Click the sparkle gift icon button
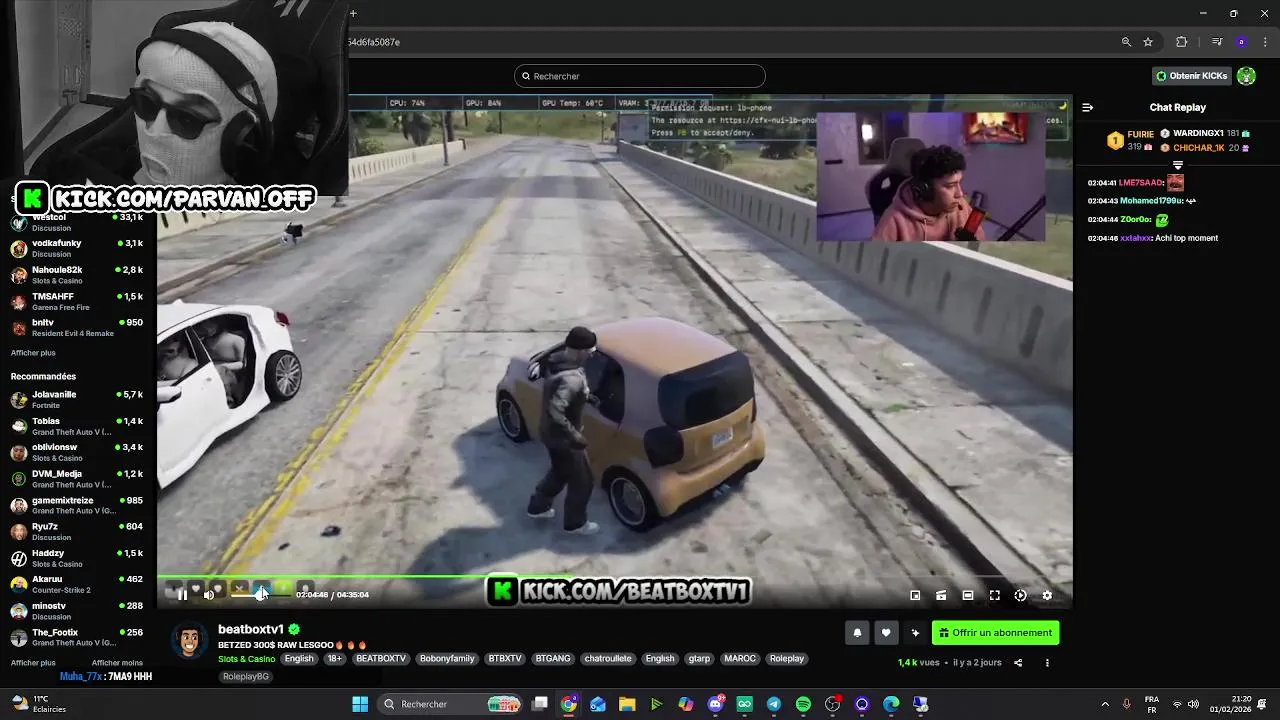The height and width of the screenshot is (720, 1280). coord(915,633)
